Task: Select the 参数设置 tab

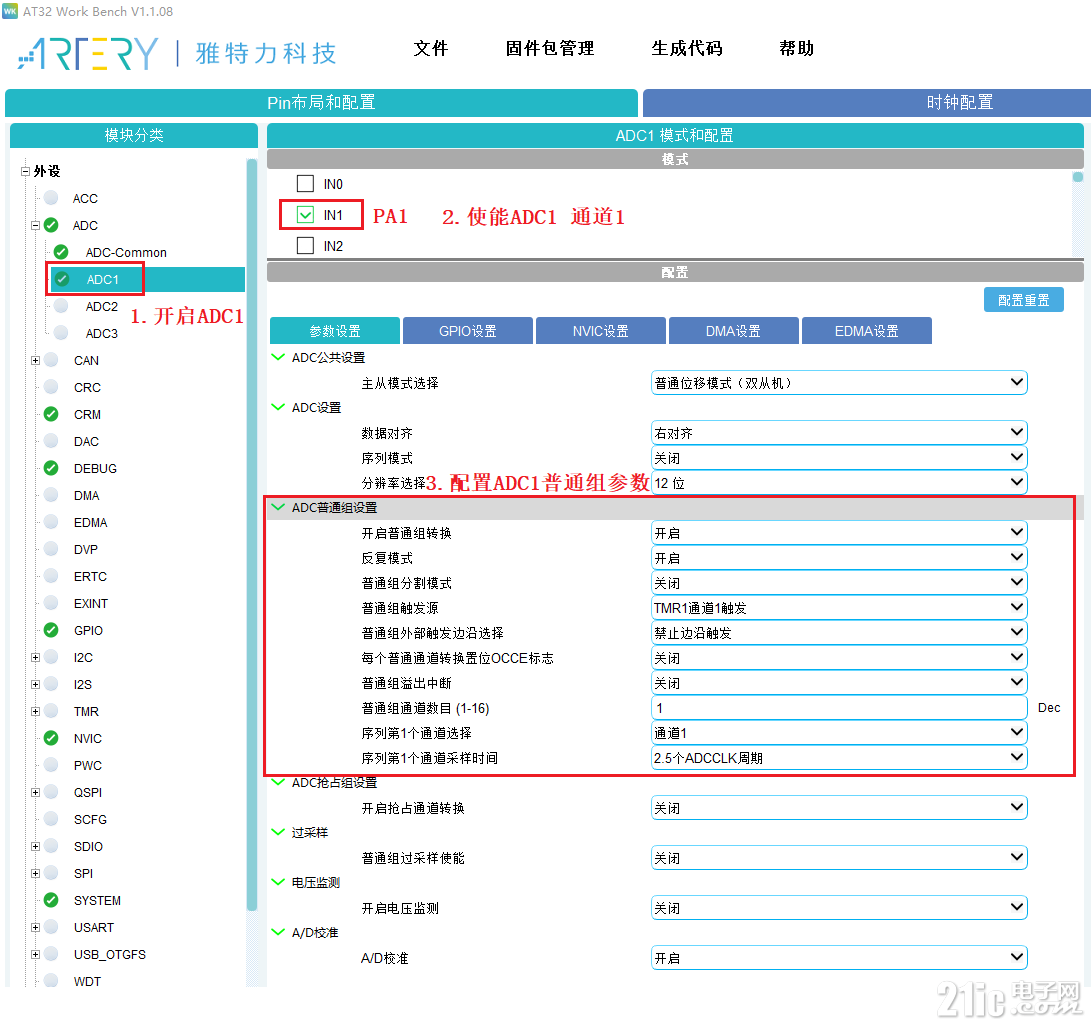Action: click(x=335, y=331)
